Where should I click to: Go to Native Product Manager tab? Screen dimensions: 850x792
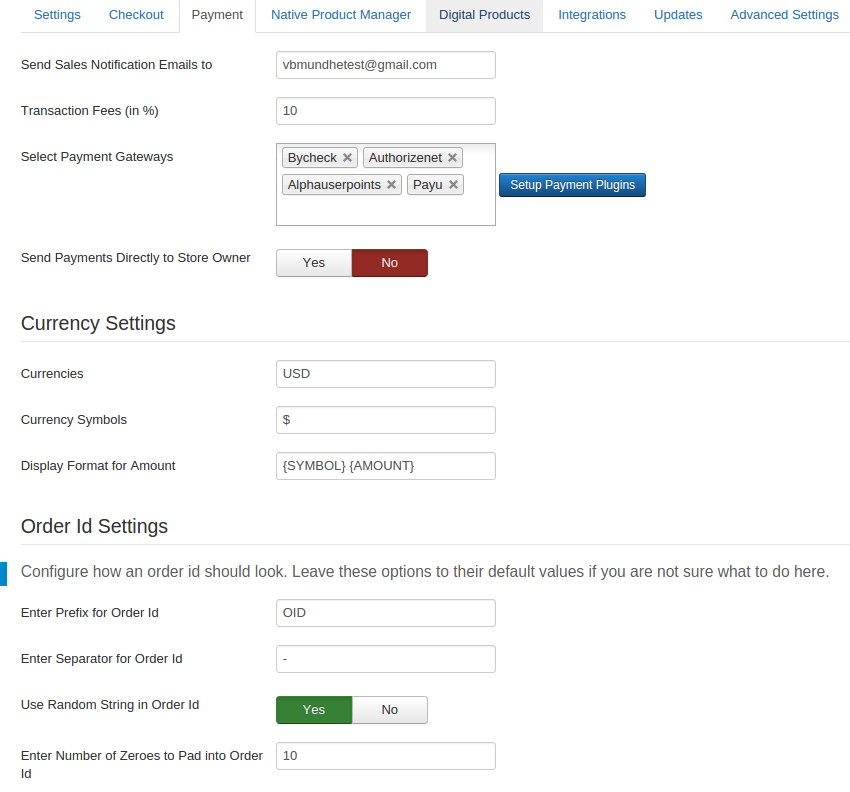pyautogui.click(x=341, y=15)
